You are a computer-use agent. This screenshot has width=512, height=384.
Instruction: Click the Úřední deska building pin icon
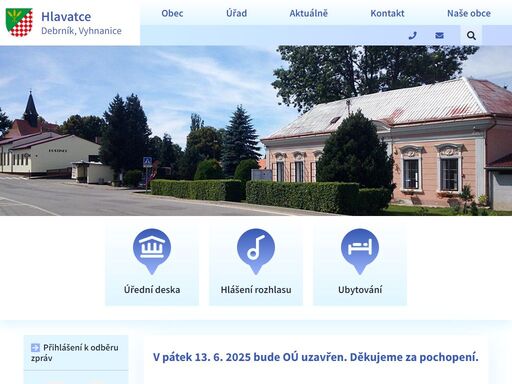(152, 251)
